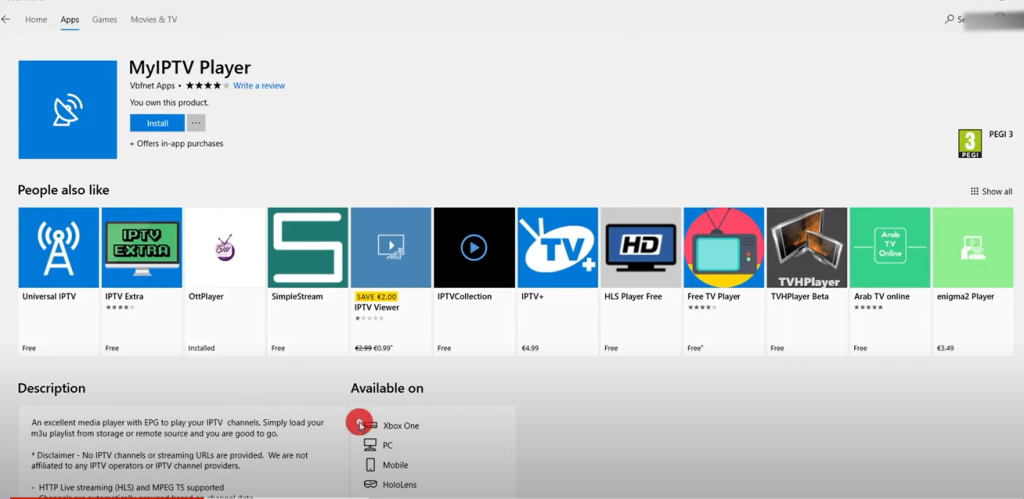Click the People also like heading

pos(63,190)
